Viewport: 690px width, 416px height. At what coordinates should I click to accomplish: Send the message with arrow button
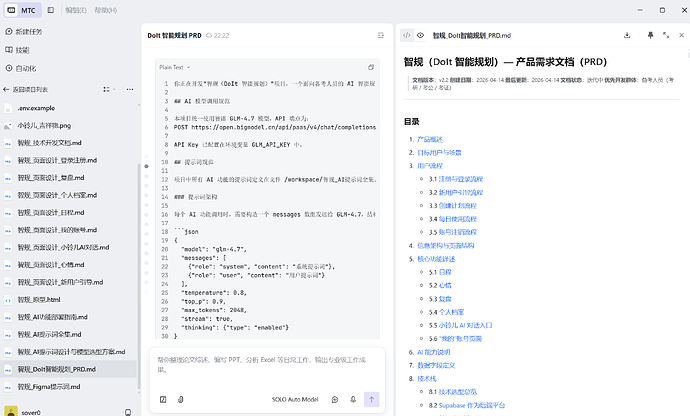pyautogui.click(x=371, y=400)
